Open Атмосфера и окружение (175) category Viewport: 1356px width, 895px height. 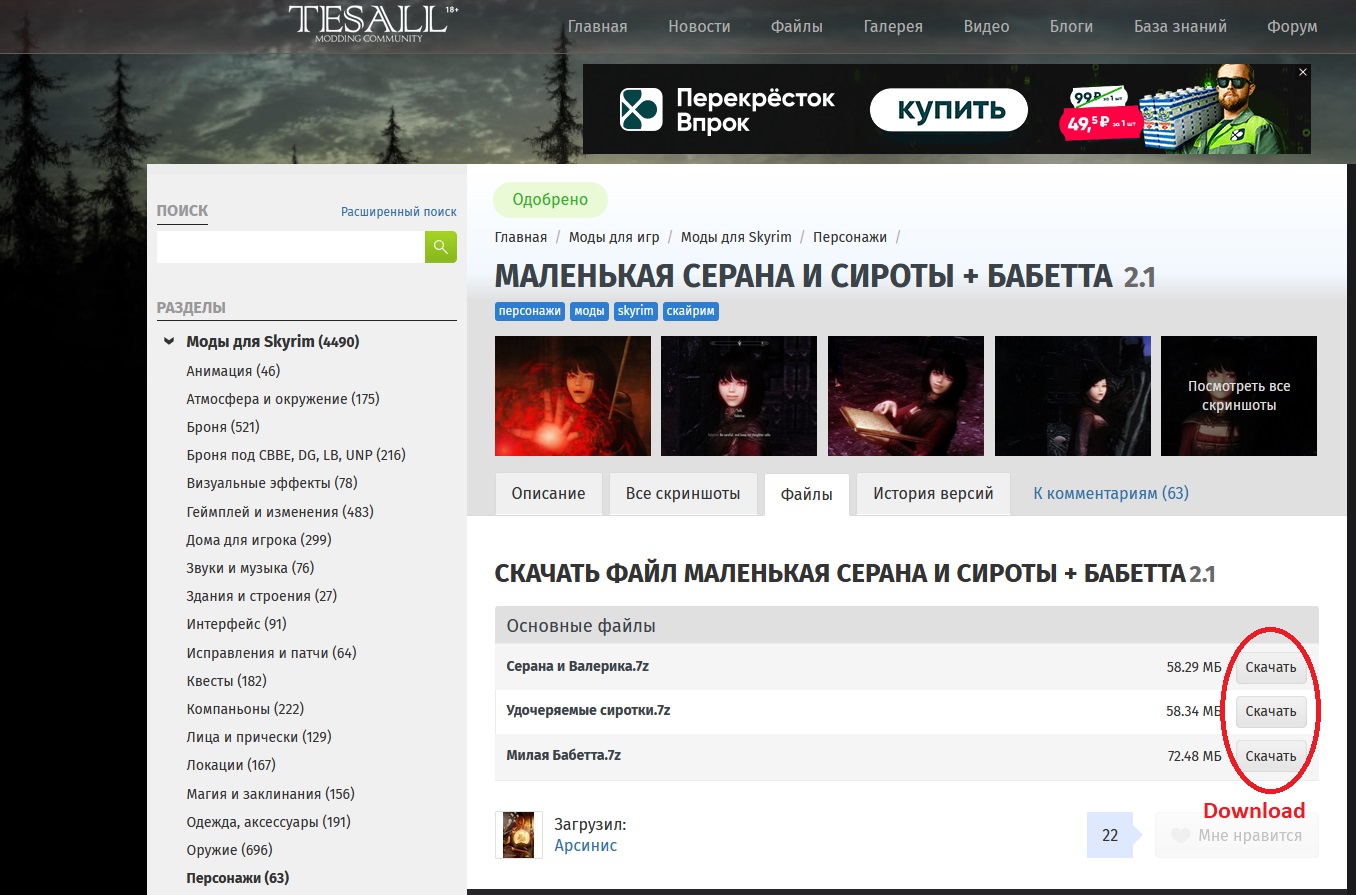(283, 399)
